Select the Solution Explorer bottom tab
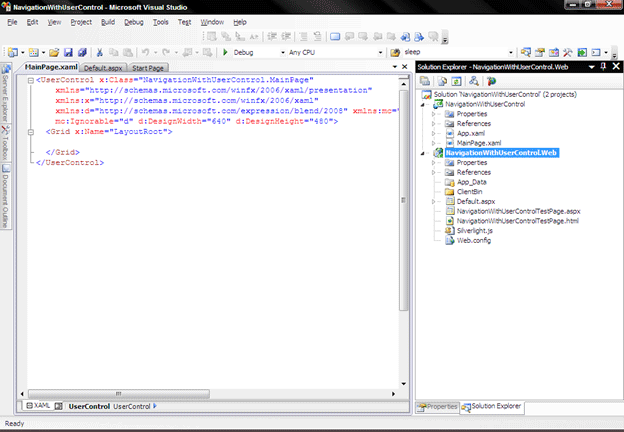The height and width of the screenshot is (432, 624). click(x=492, y=407)
